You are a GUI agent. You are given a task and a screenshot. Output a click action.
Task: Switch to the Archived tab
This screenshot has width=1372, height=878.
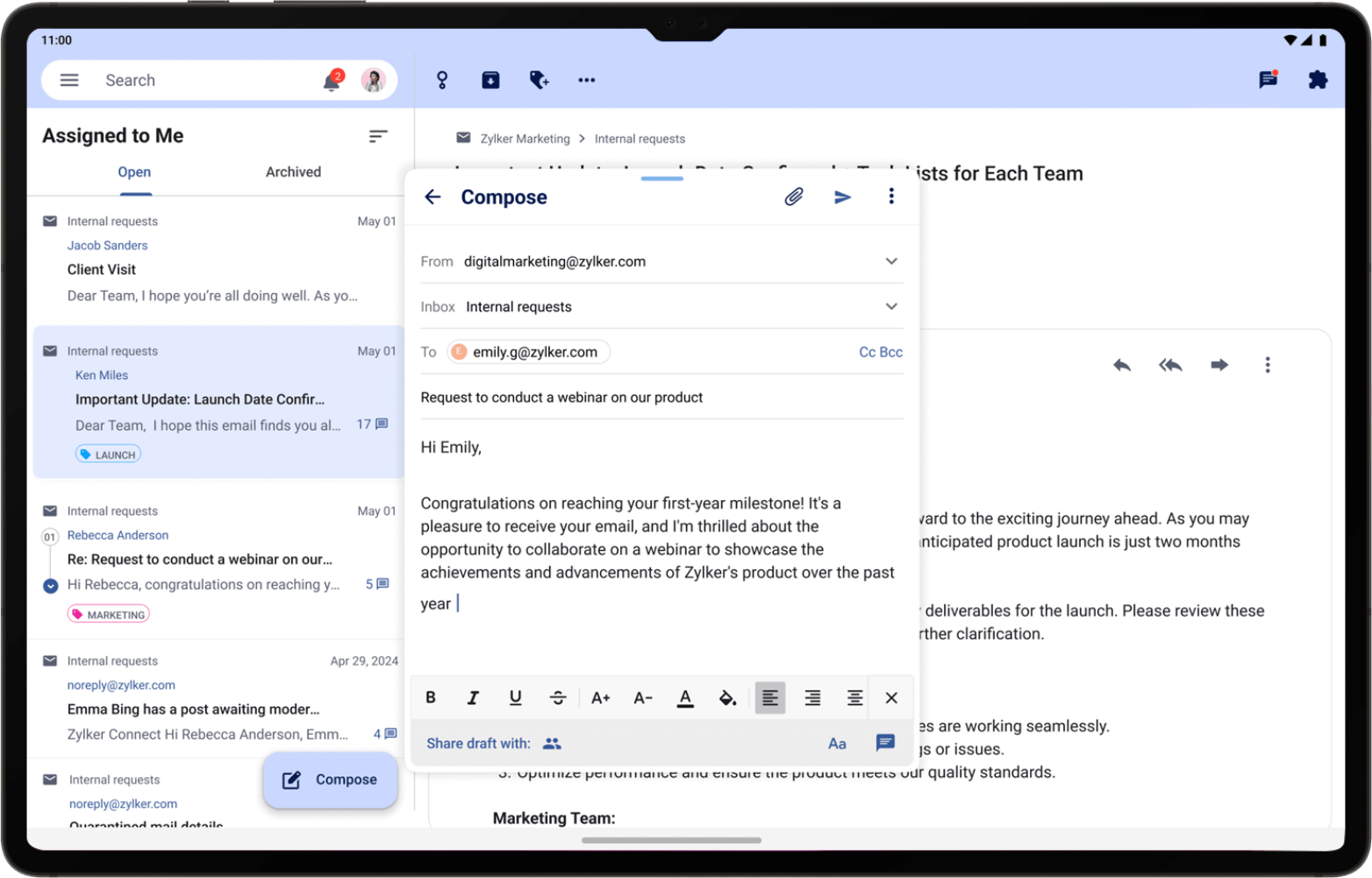(293, 172)
